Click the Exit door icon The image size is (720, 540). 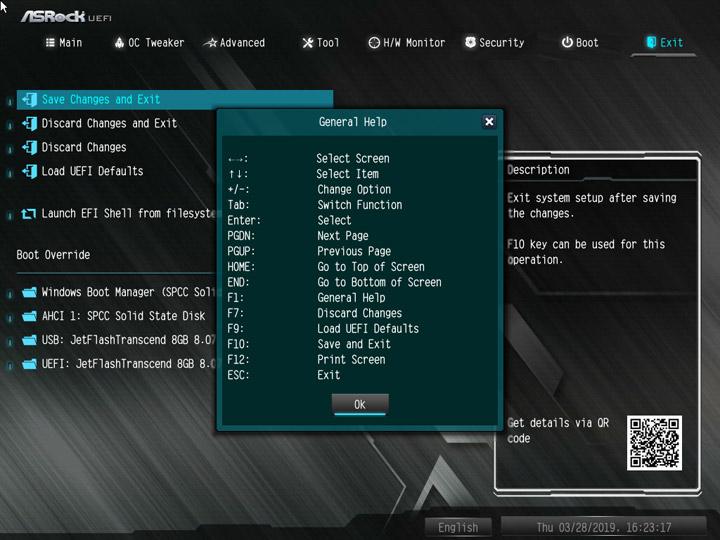(651, 42)
